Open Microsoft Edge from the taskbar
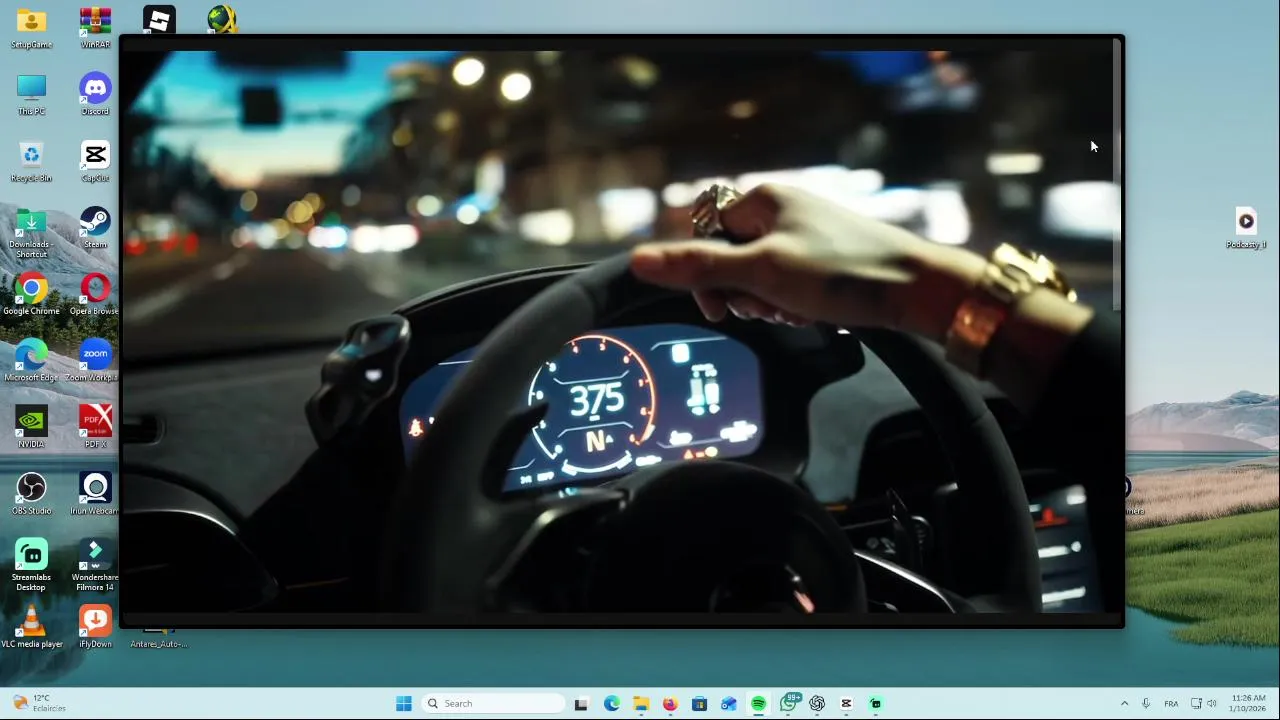 (x=612, y=704)
